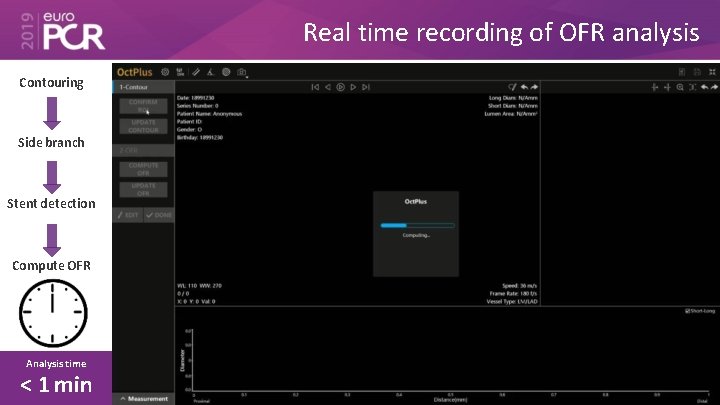Click the save icon at top right
720x405 pixels.
point(697,72)
